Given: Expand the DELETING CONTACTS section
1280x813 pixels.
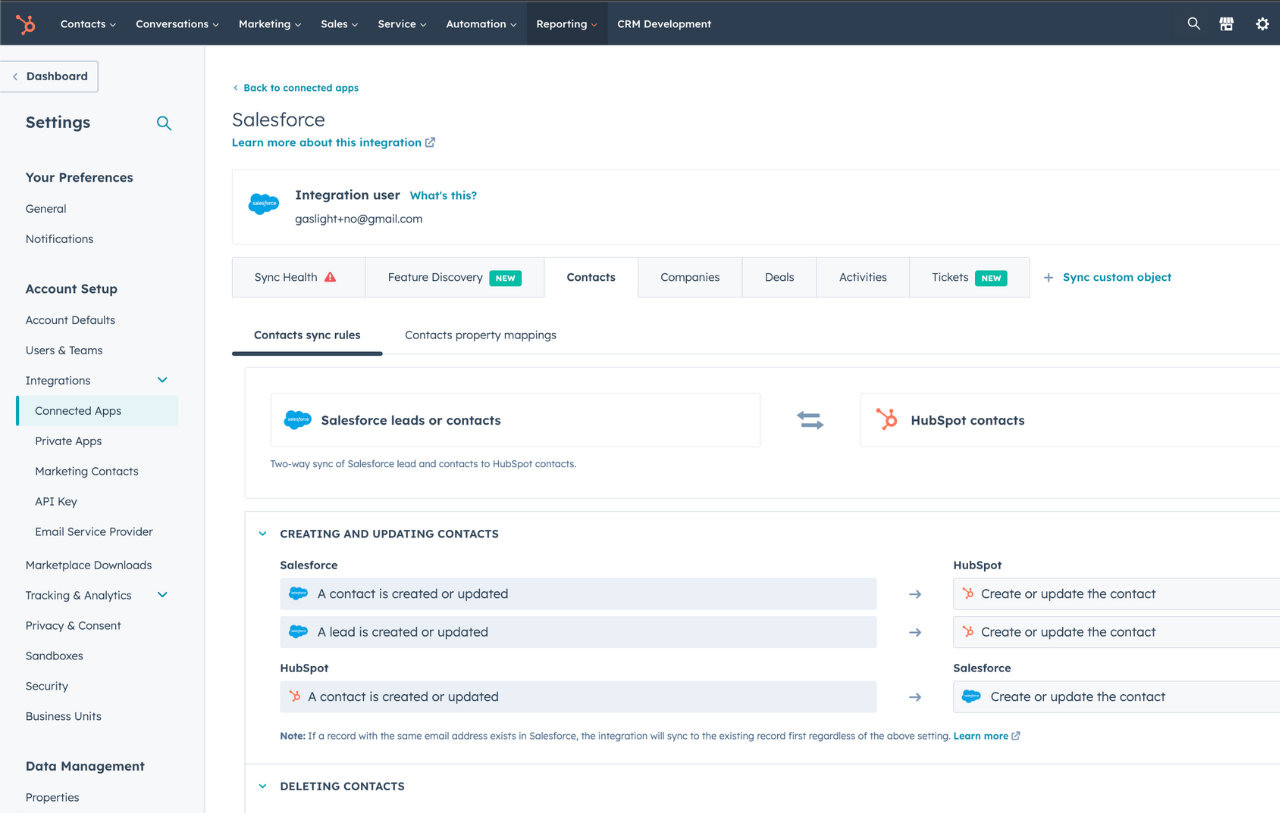Looking at the screenshot, I should tap(262, 786).
